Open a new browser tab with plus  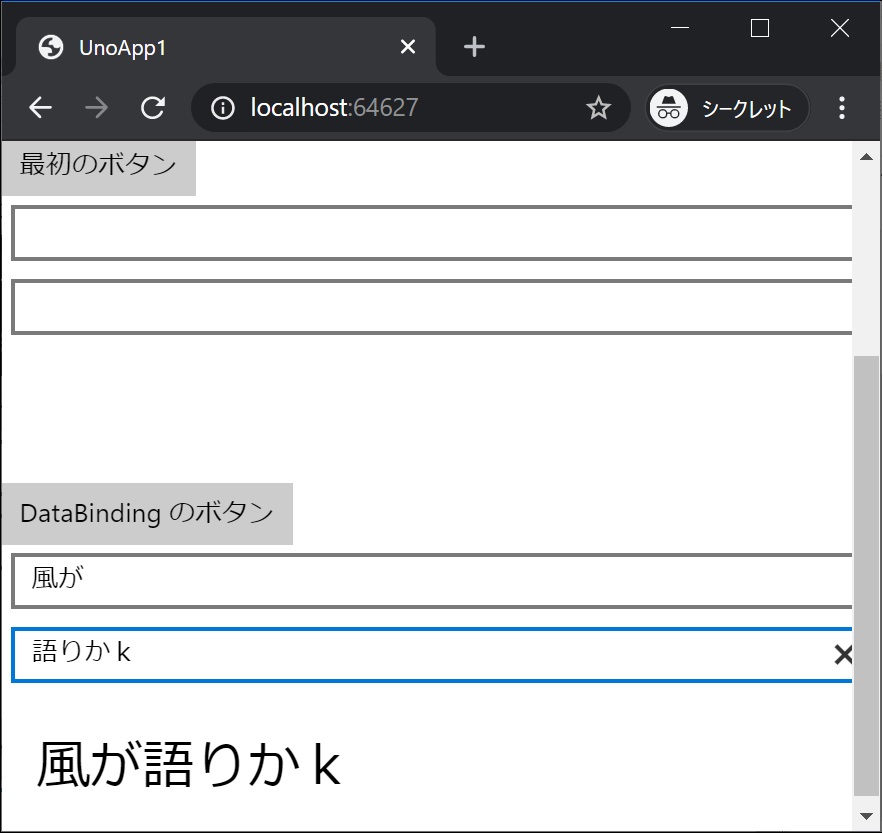(x=473, y=46)
